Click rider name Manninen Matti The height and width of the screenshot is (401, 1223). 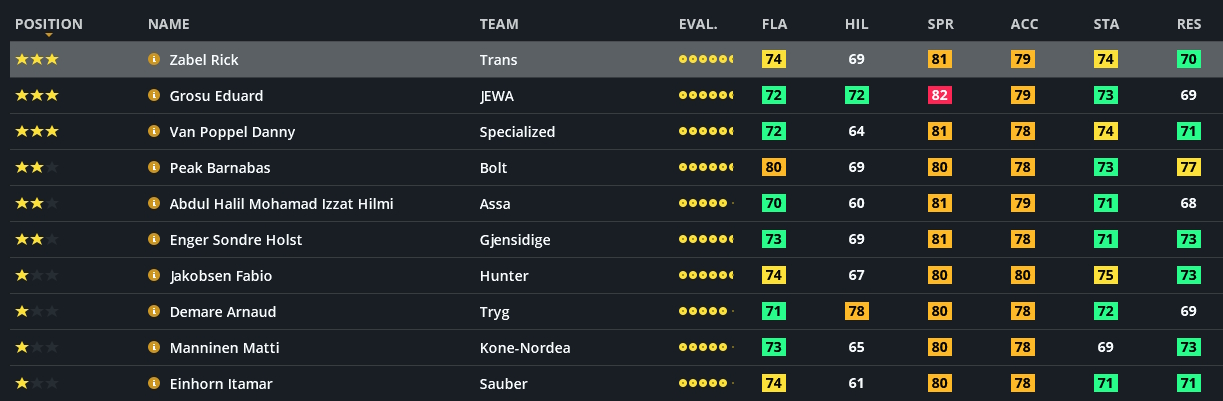224,348
